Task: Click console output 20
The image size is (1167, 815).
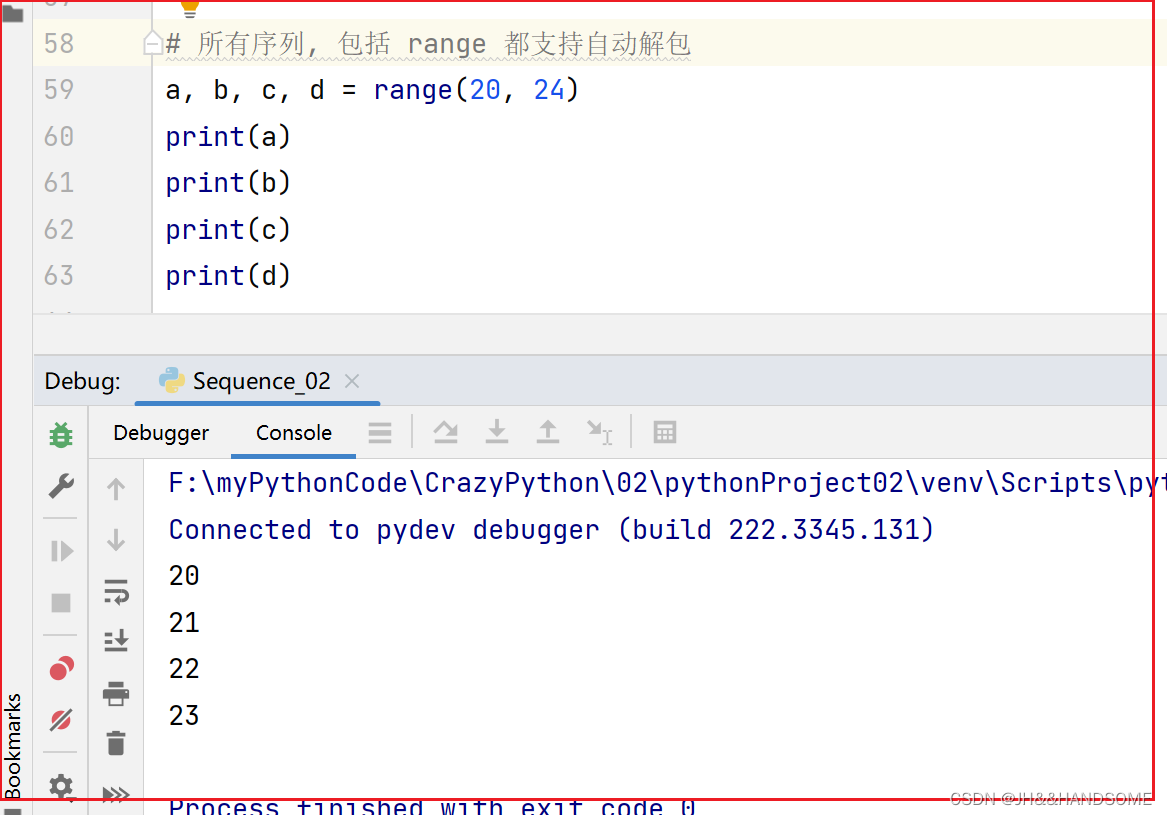Action: 184,575
